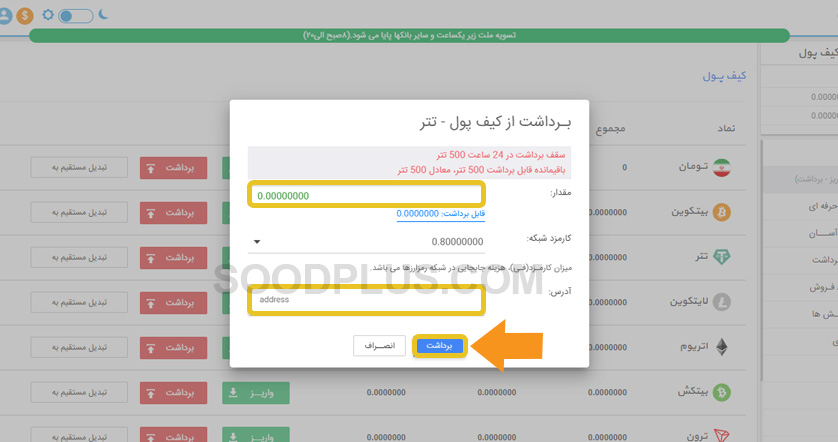Screen dimensions: 838x442
Task: Click the Ethereum diamond icon
Action: click(721, 347)
